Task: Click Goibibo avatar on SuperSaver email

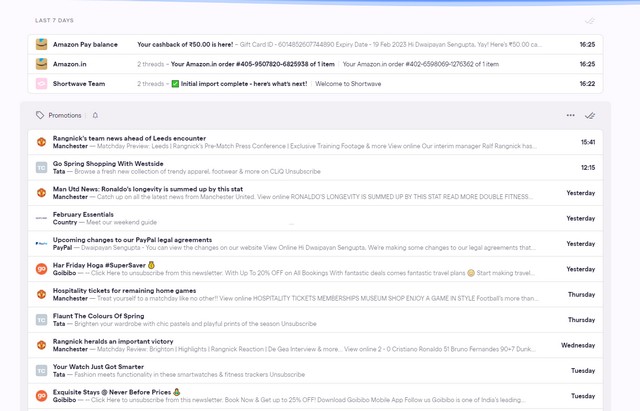Action: pos(41,269)
